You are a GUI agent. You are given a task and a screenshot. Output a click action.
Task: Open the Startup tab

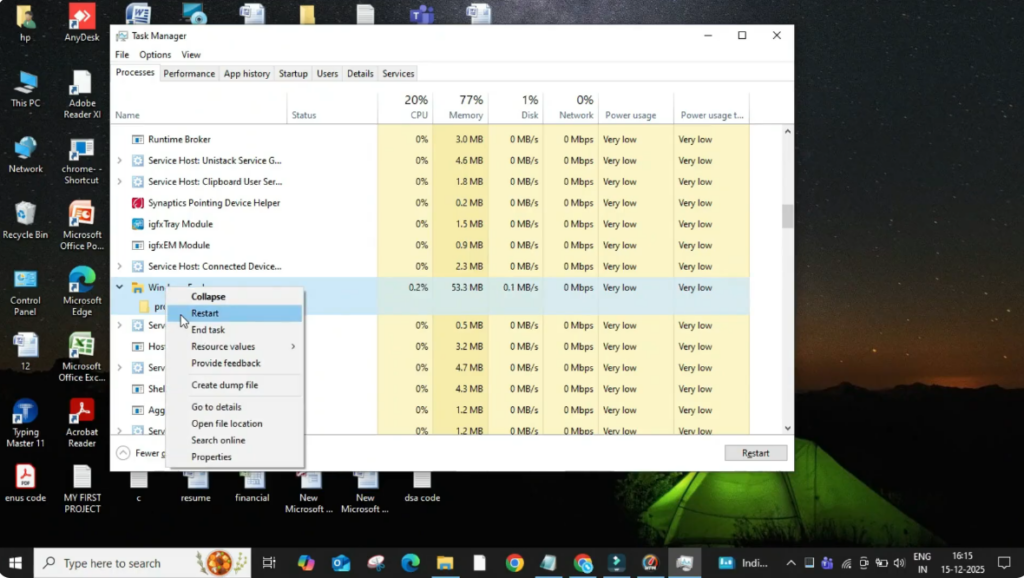[292, 73]
